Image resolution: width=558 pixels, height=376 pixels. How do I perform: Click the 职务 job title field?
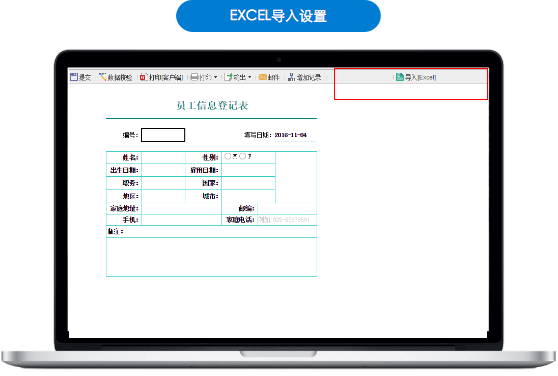point(163,183)
